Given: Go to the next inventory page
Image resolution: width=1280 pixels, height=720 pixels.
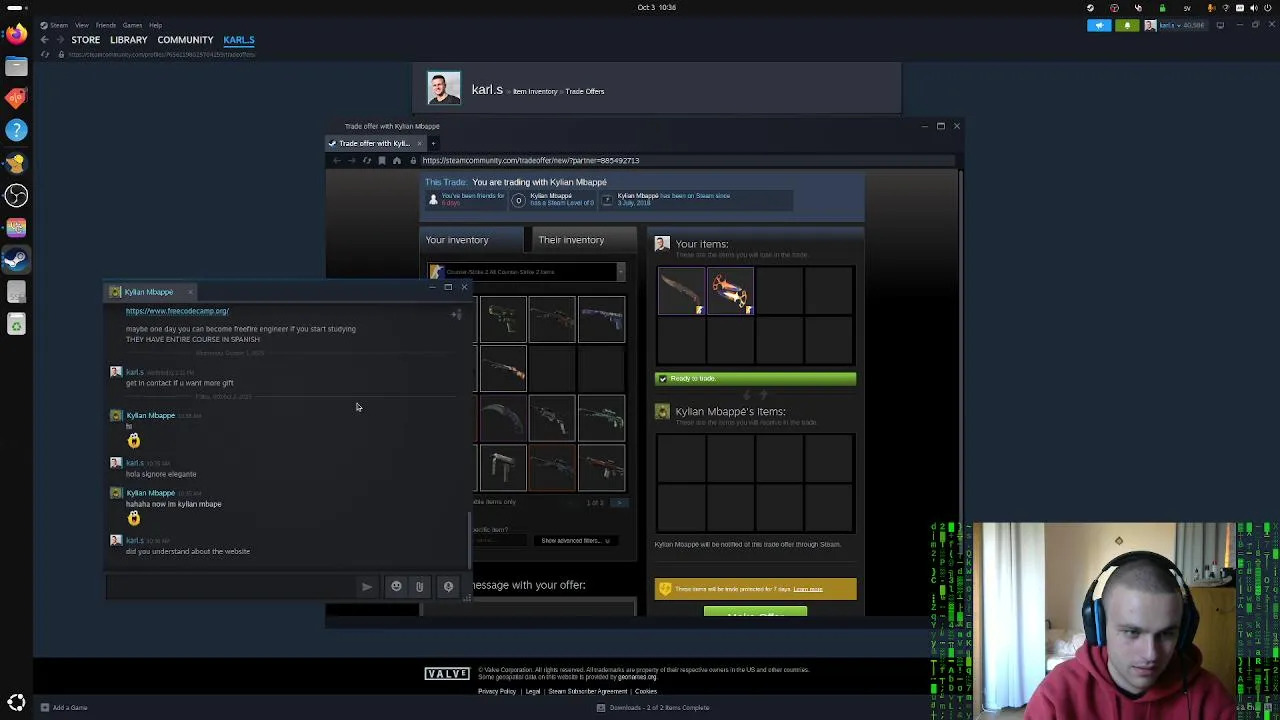Looking at the screenshot, I should click(619, 503).
